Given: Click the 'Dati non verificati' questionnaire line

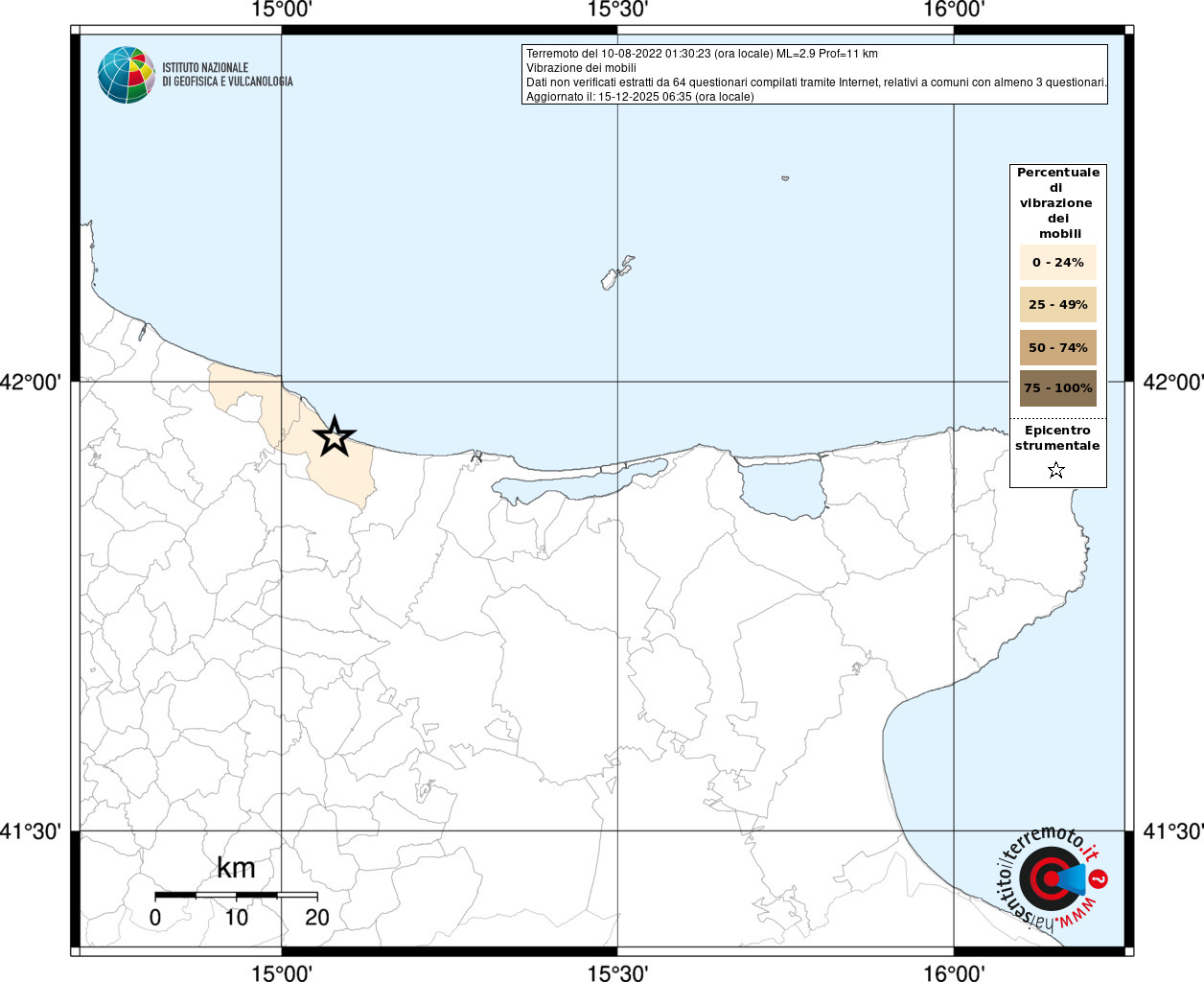Looking at the screenshot, I should click(817, 82).
